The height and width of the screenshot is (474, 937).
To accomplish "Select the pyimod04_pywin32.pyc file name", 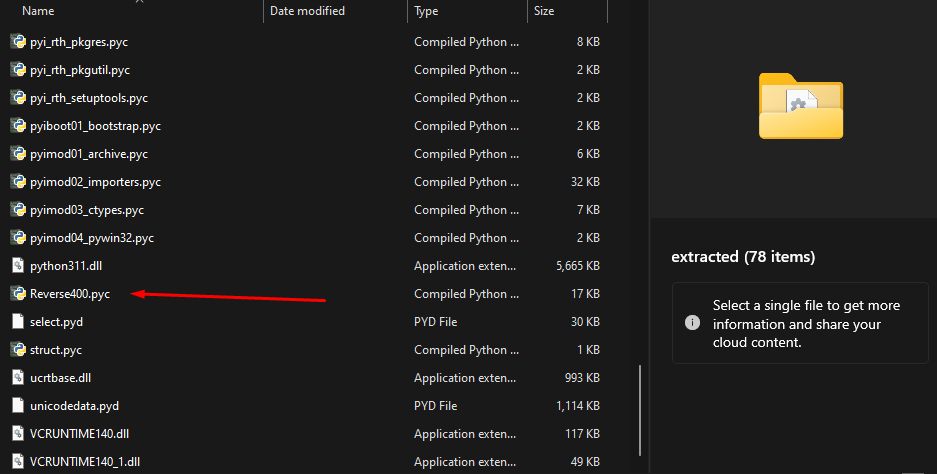I will tap(92, 238).
